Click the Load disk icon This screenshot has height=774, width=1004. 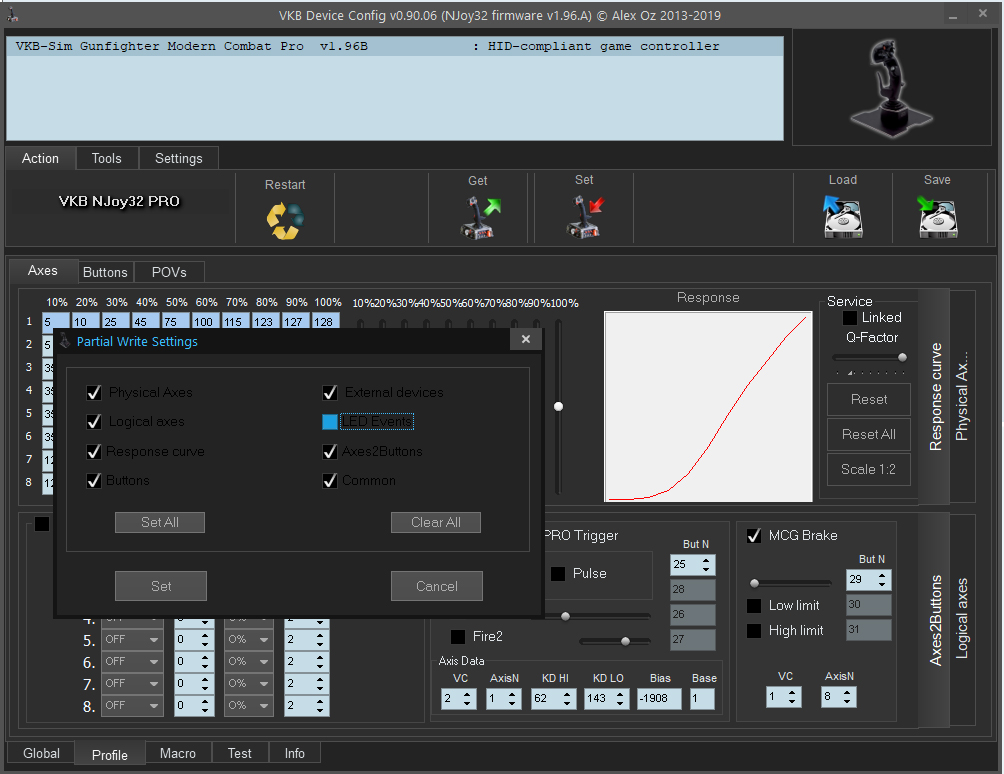[842, 217]
